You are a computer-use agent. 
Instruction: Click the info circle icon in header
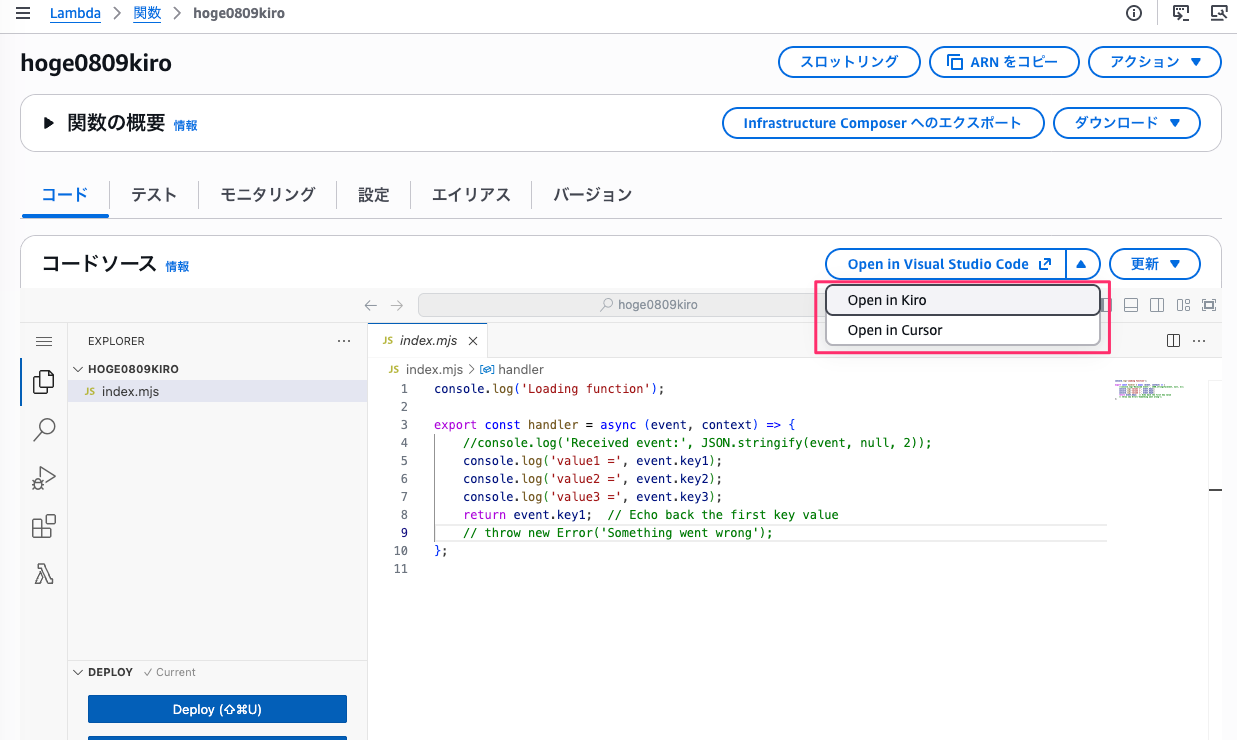point(1134,13)
